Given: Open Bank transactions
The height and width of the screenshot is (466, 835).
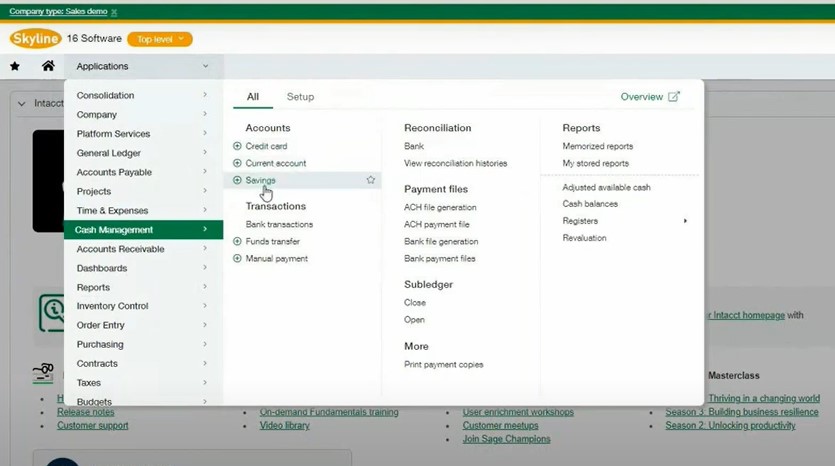Looking at the screenshot, I should click(x=279, y=224).
